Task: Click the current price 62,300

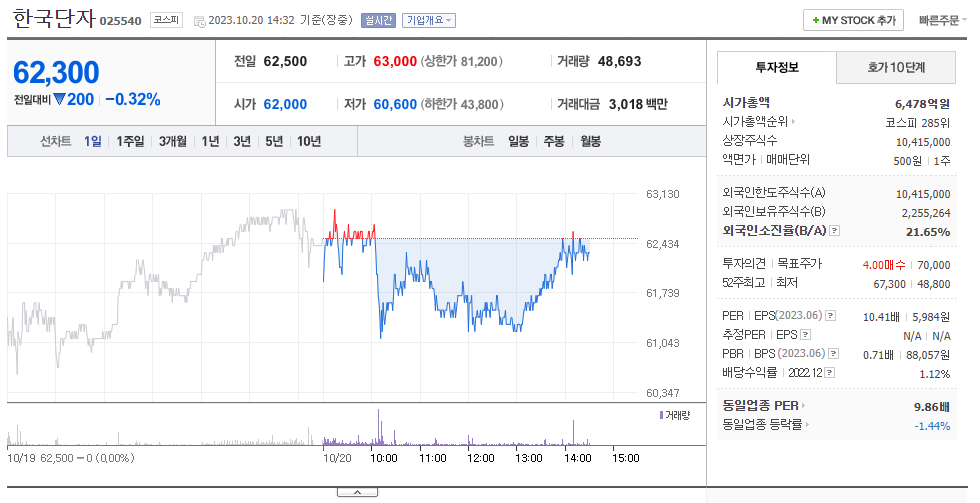Action: [x=56, y=72]
